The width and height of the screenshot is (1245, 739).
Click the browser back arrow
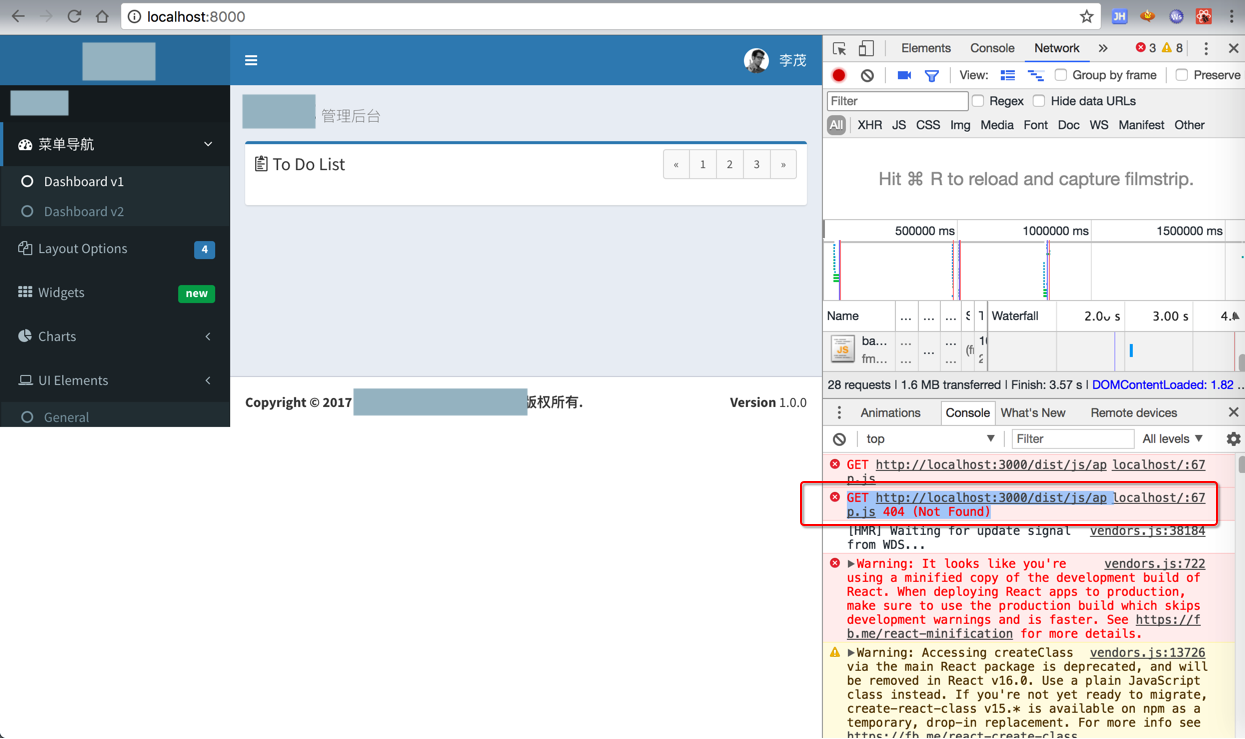[x=18, y=16]
